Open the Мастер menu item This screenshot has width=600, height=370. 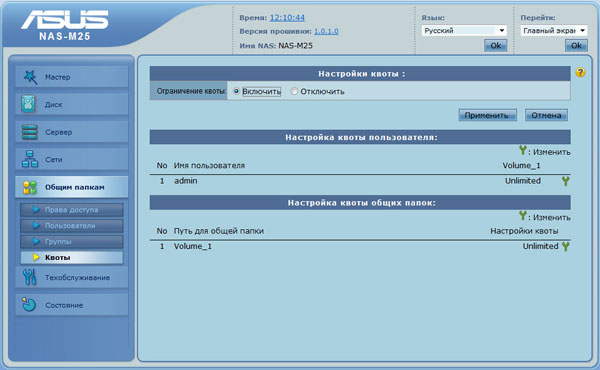click(x=72, y=77)
